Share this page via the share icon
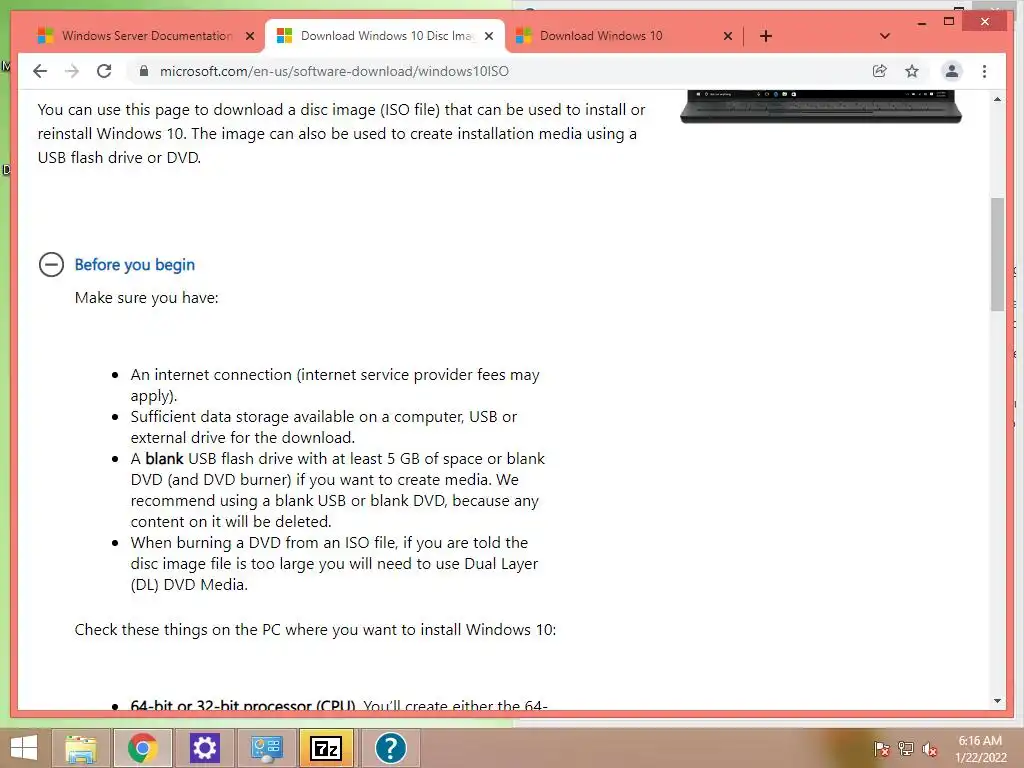This screenshot has height=768, width=1024. pyautogui.click(x=880, y=71)
